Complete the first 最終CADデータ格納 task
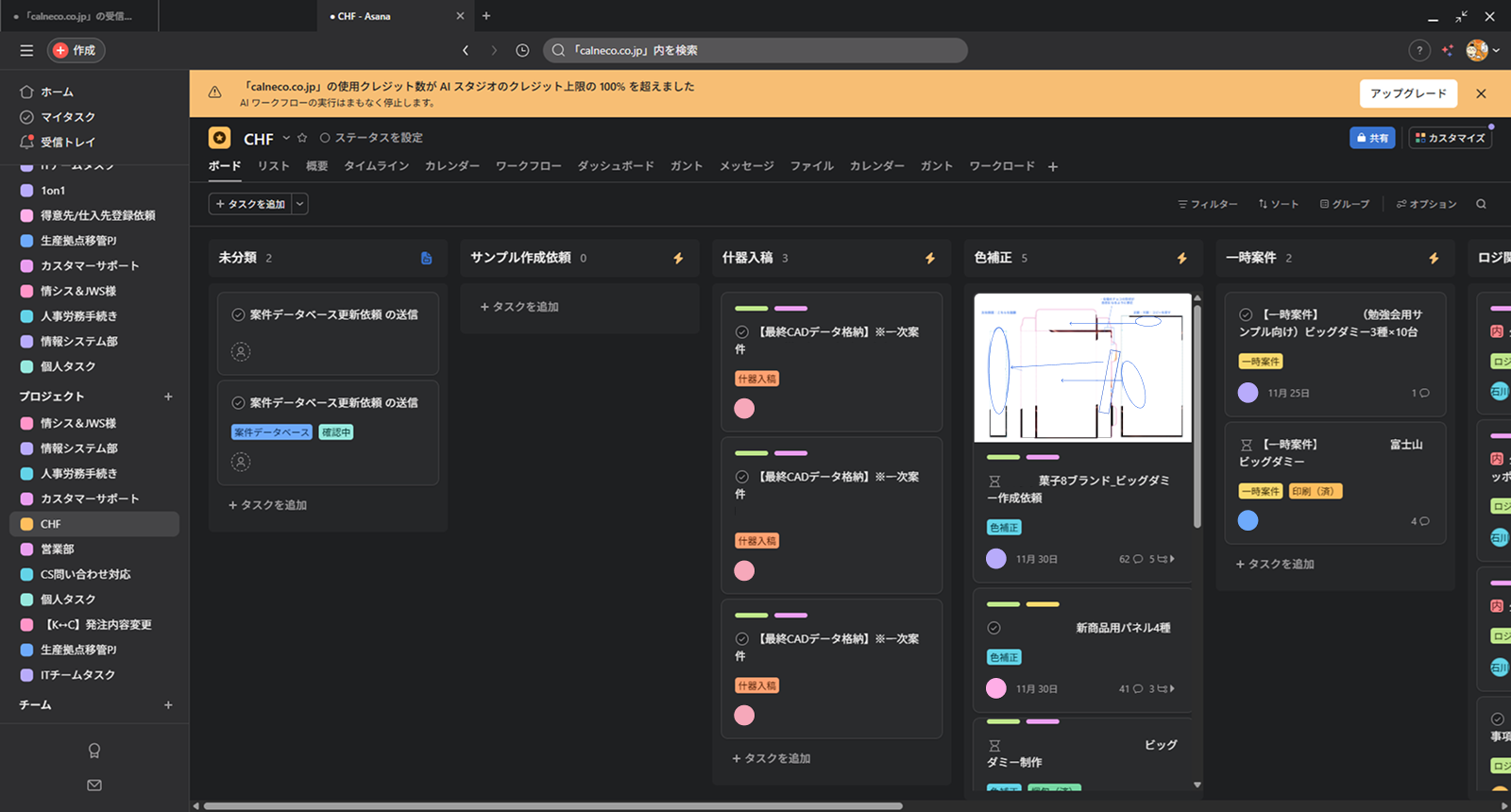 [742, 332]
